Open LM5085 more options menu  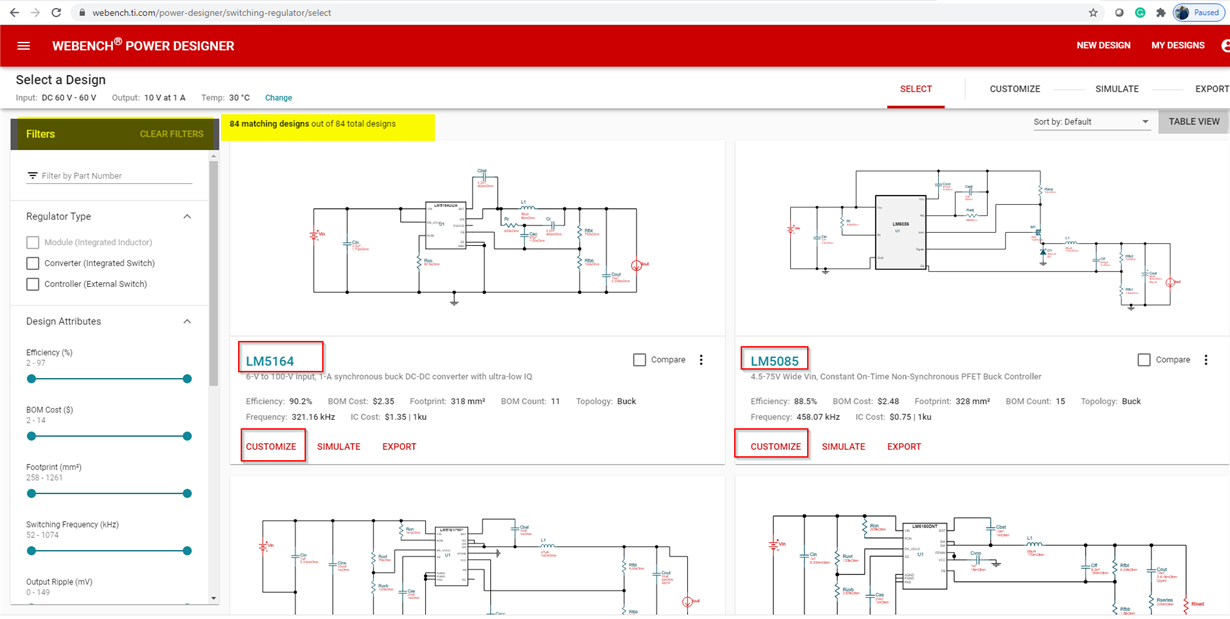(1206, 360)
